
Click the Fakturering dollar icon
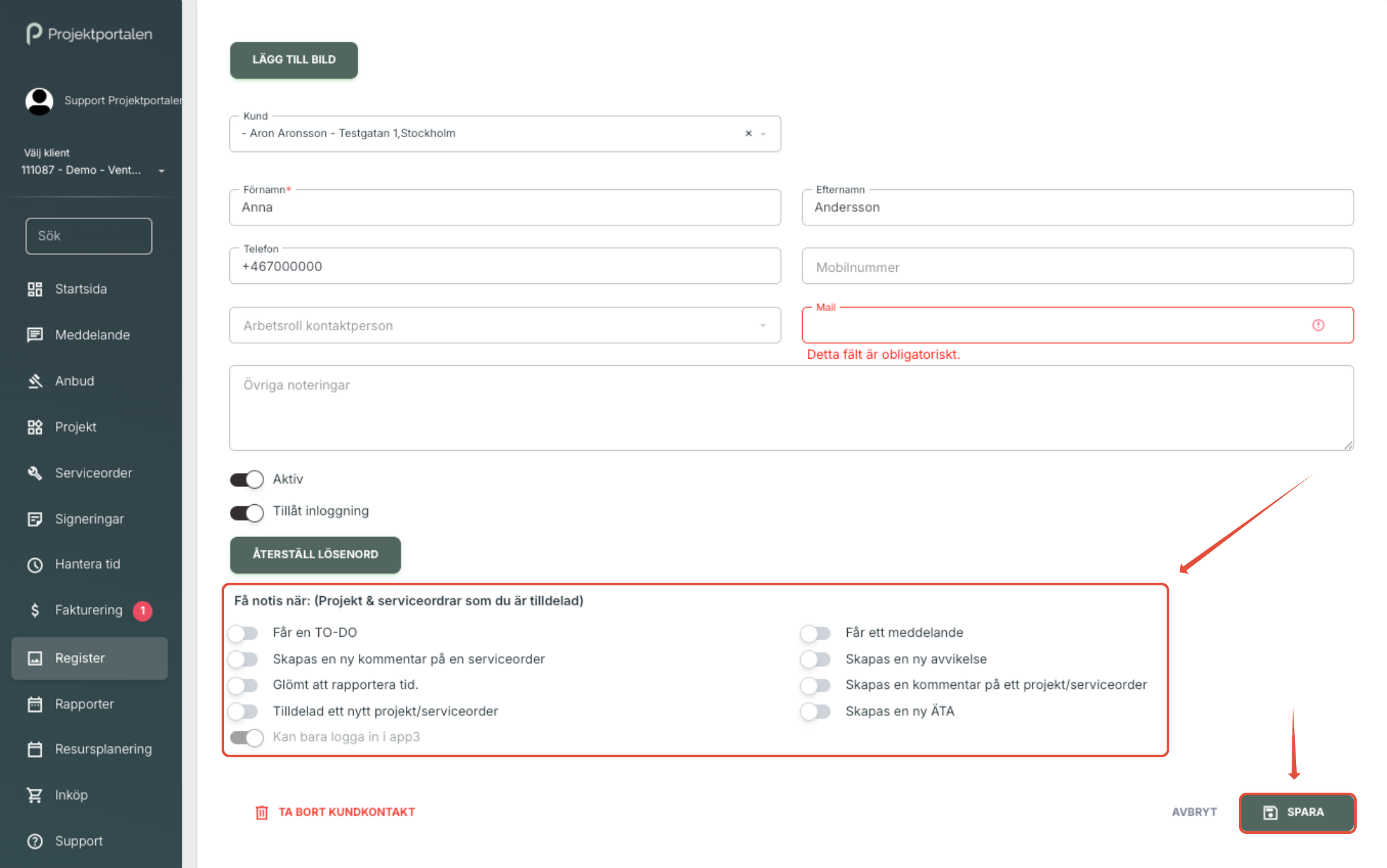35,610
